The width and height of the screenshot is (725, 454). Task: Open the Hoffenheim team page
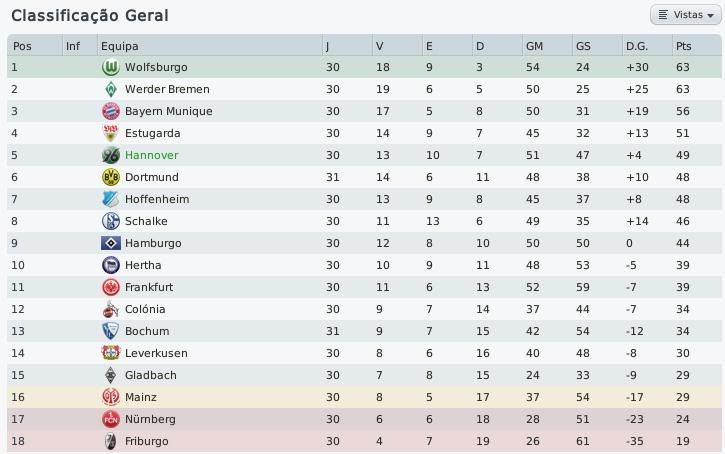click(x=157, y=199)
